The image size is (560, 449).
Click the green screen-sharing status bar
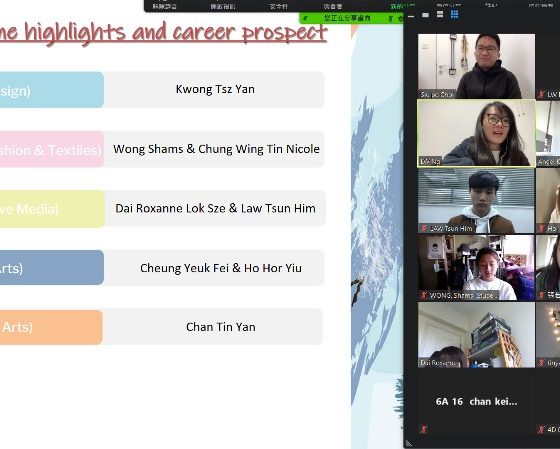point(351,18)
